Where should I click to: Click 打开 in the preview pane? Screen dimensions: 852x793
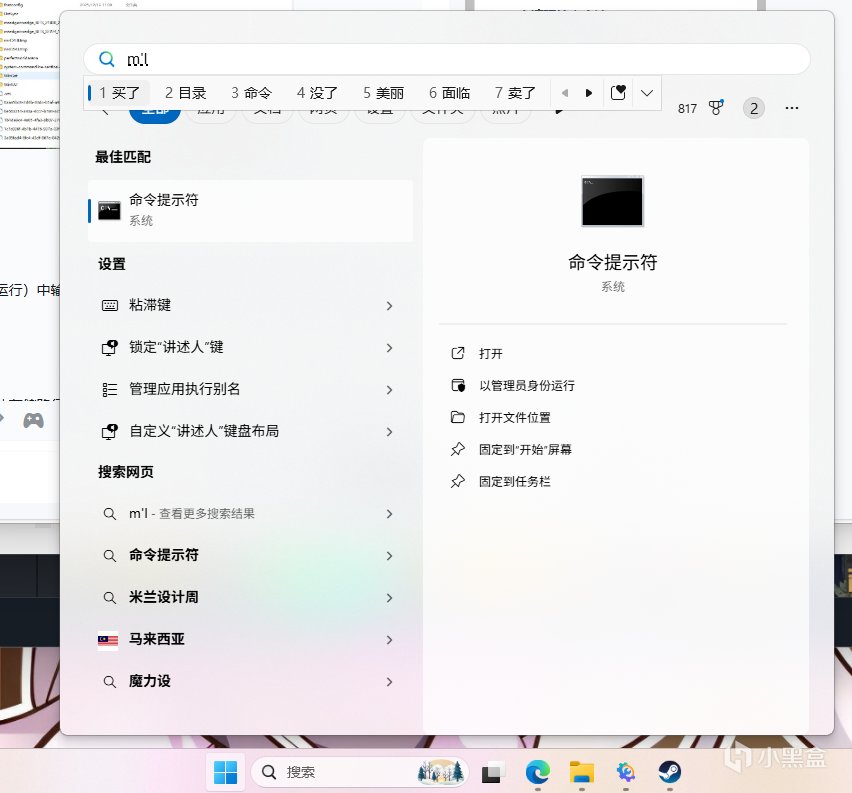click(491, 354)
